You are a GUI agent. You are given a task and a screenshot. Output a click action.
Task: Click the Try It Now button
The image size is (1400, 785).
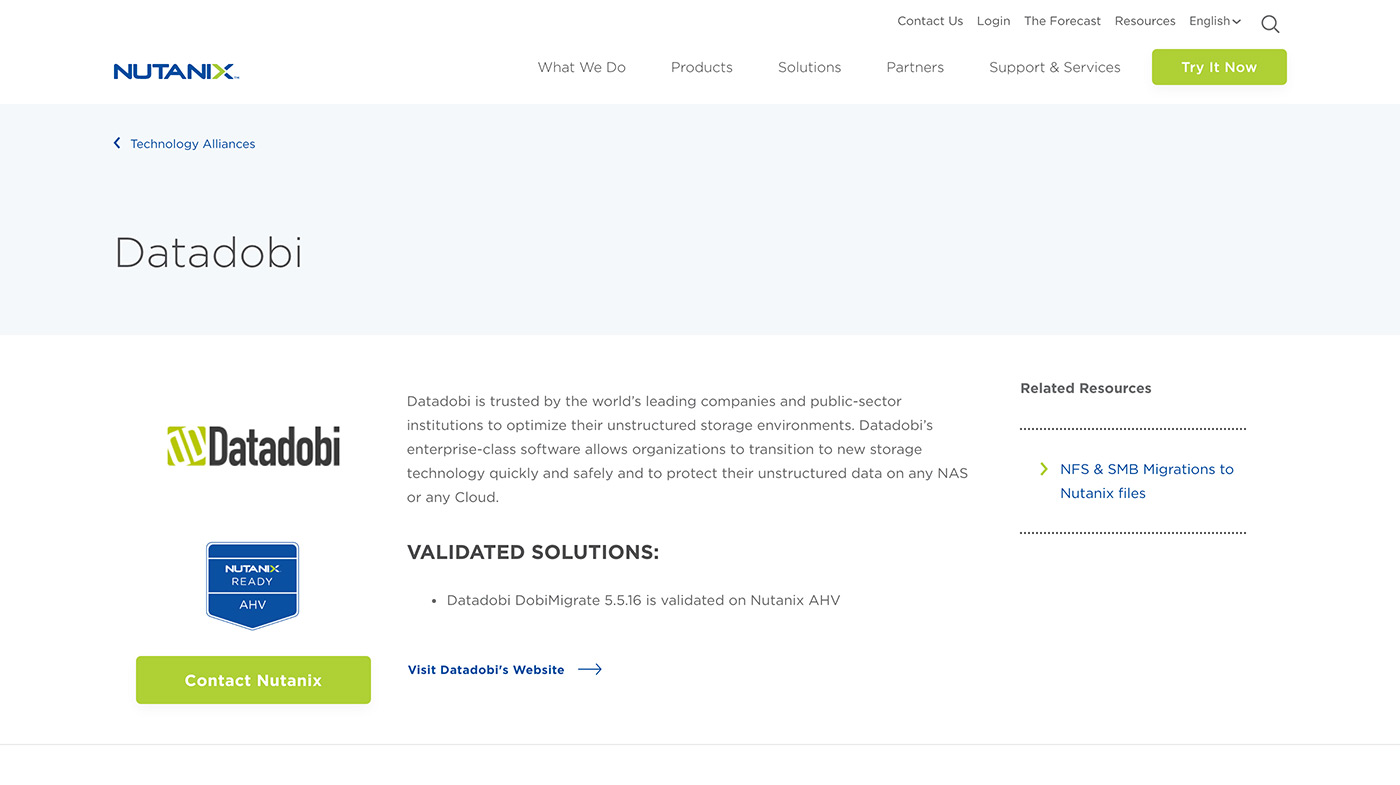pyautogui.click(x=1219, y=67)
